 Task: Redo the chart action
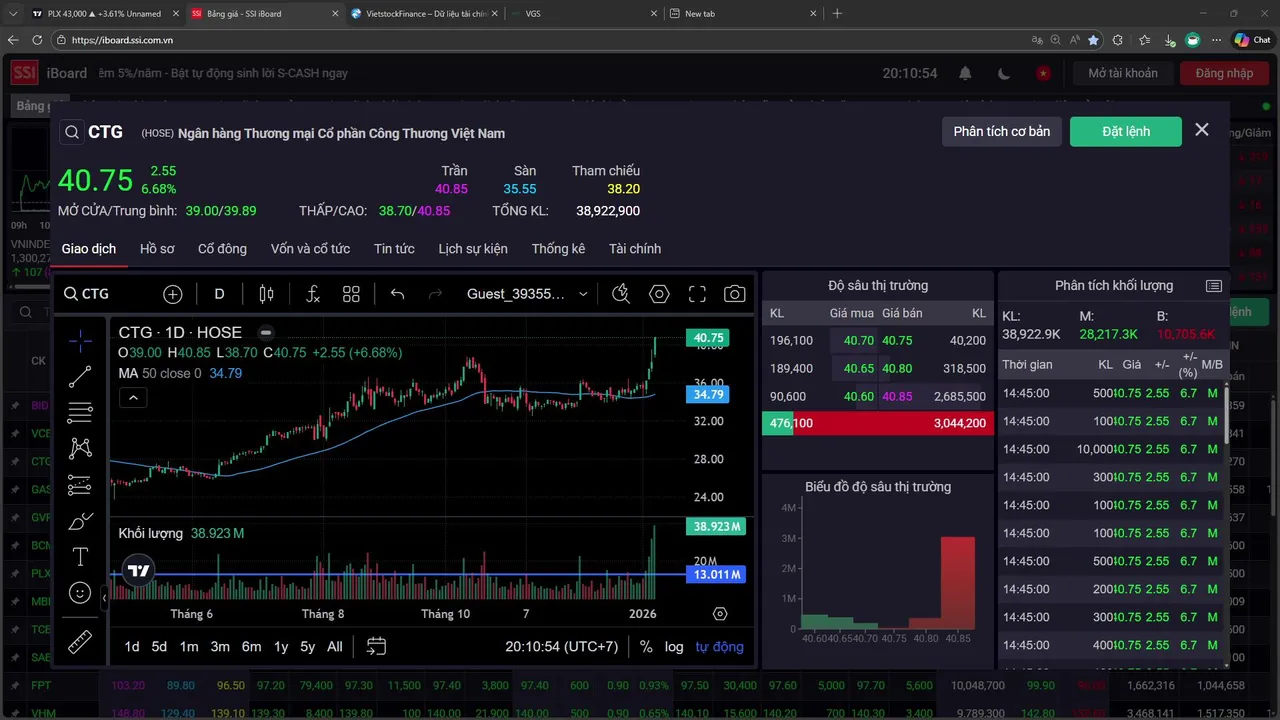pos(435,294)
